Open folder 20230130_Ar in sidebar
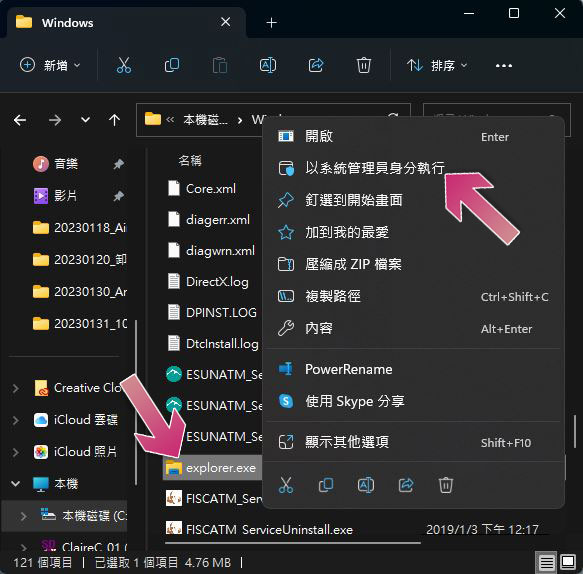Image resolution: width=583 pixels, height=574 pixels. (80, 291)
